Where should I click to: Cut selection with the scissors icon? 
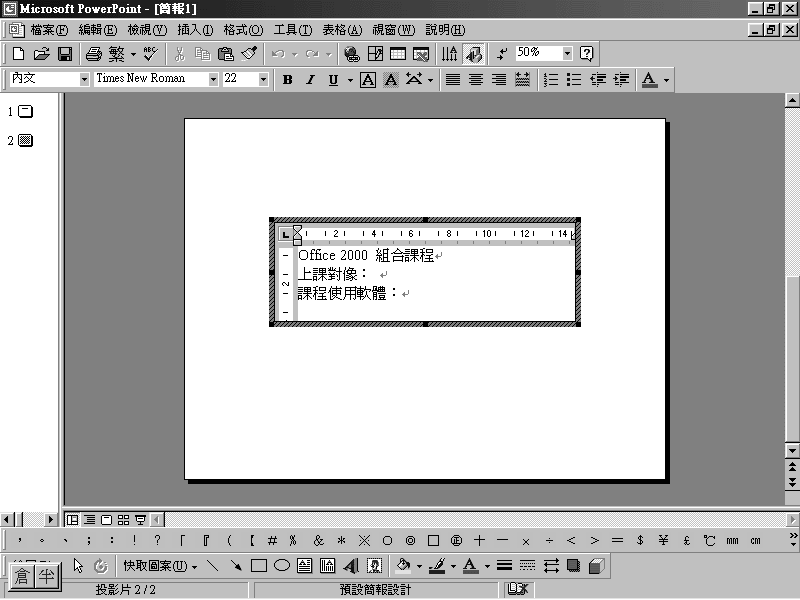[x=180, y=54]
